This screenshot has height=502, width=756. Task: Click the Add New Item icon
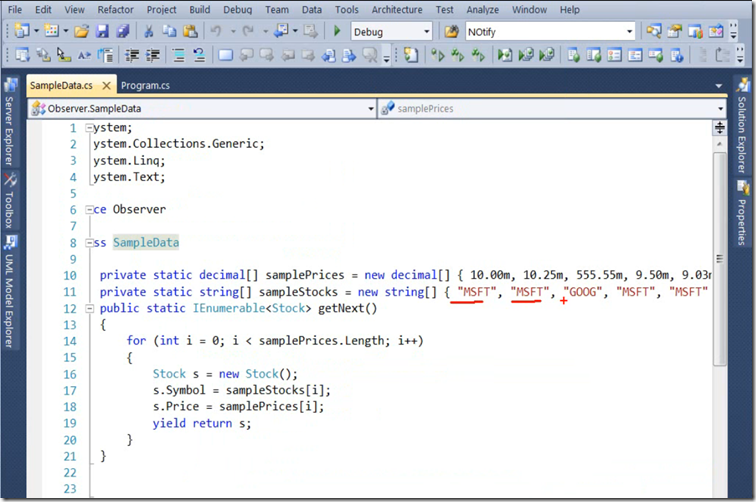click(x=51, y=31)
